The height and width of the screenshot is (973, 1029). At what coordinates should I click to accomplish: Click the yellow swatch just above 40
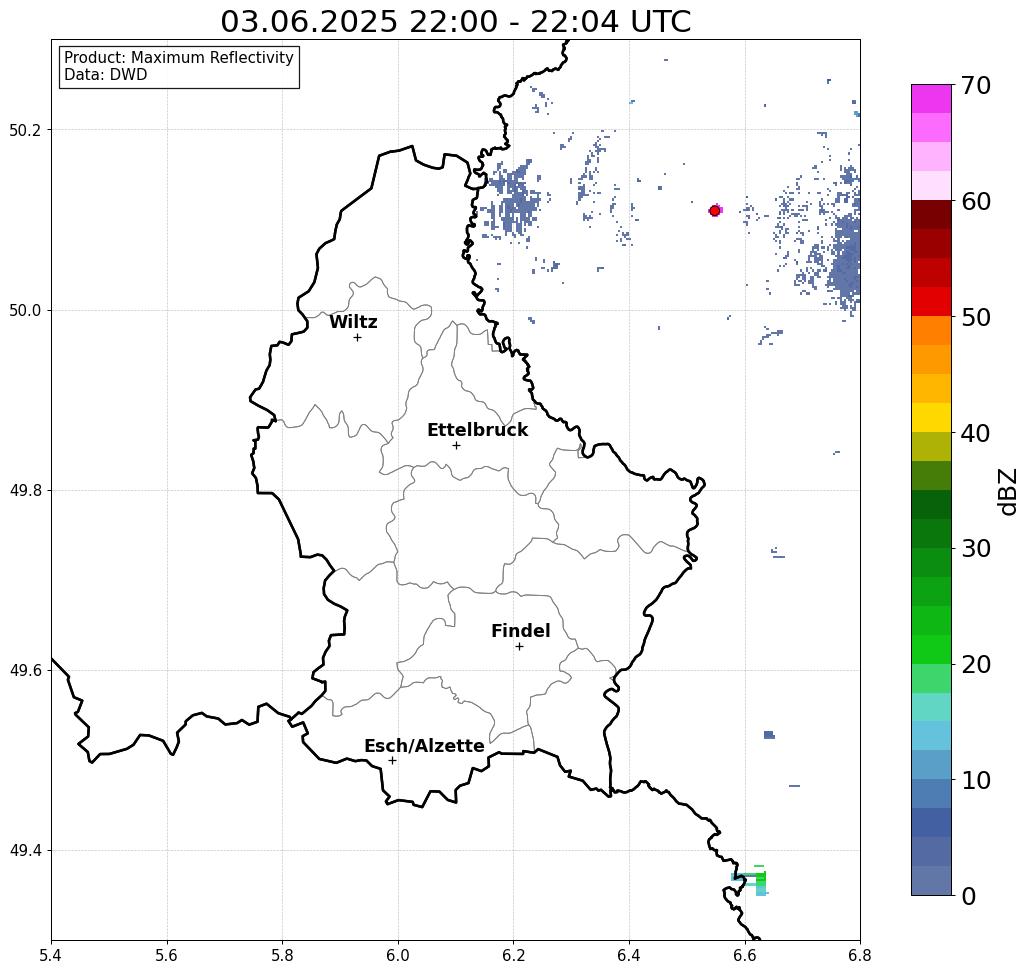coord(931,417)
